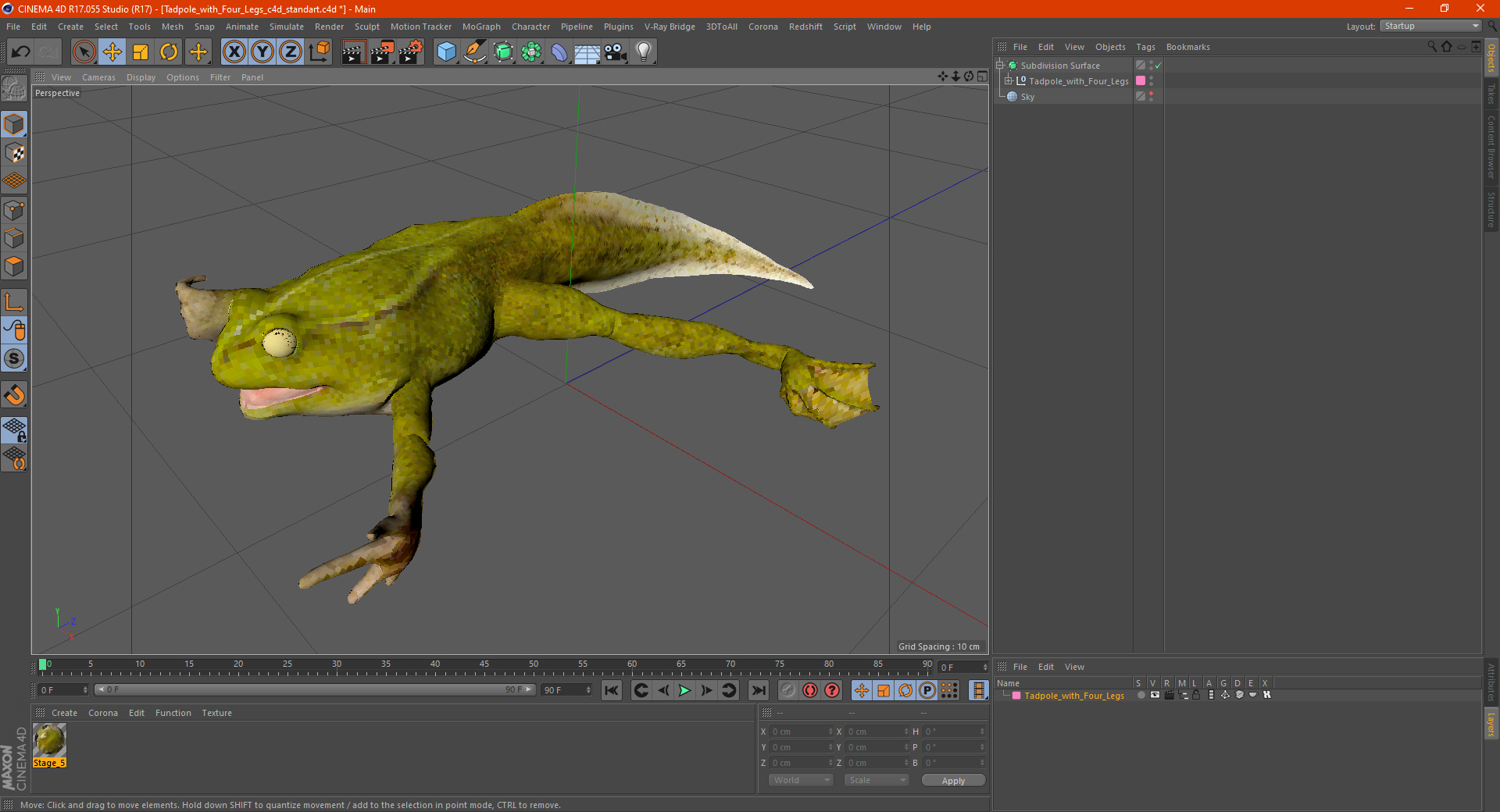The image size is (1500, 812).
Task: Collapse the Subdivision Surface tree item
Action: [x=999, y=66]
